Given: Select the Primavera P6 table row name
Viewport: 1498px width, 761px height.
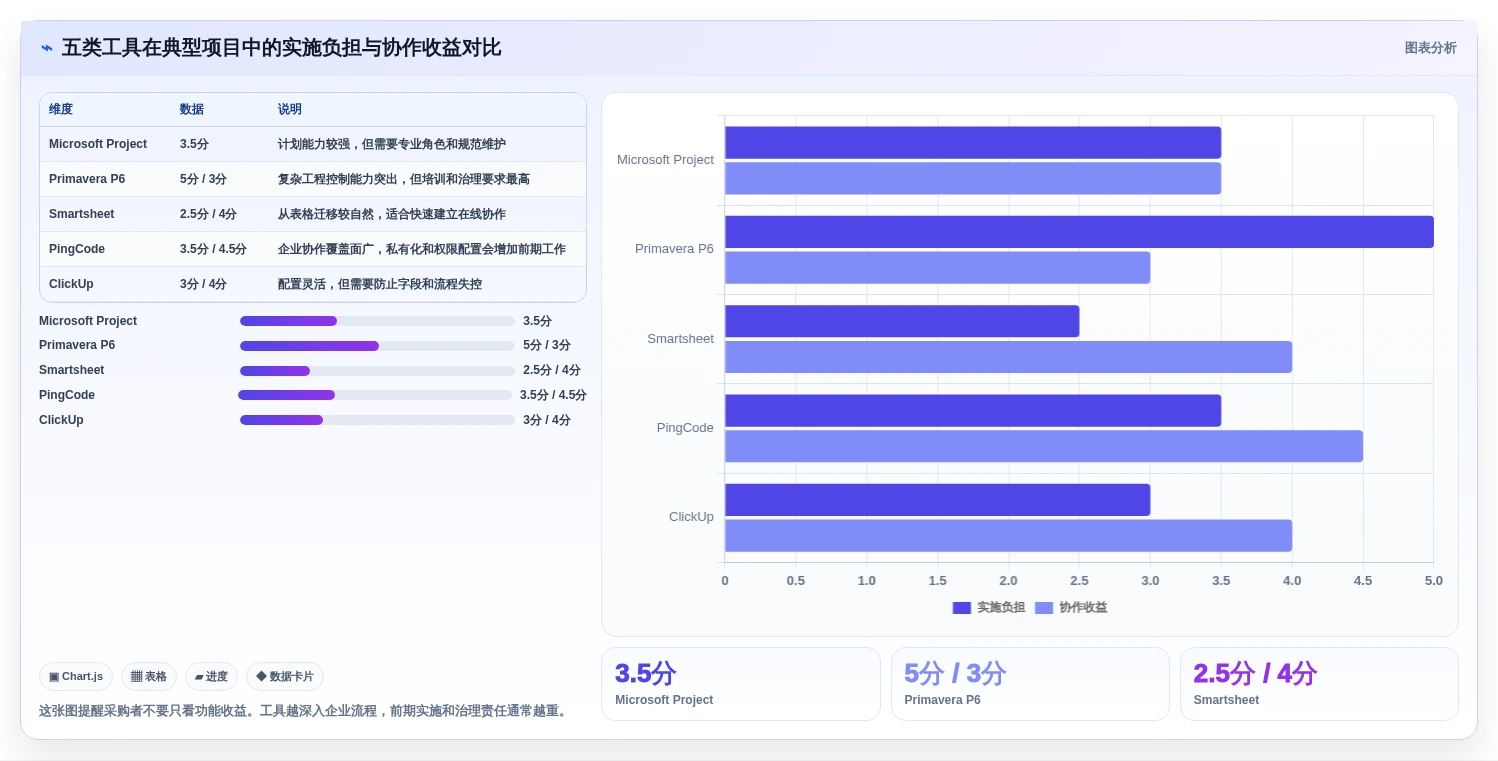Looking at the screenshot, I should 87,179.
